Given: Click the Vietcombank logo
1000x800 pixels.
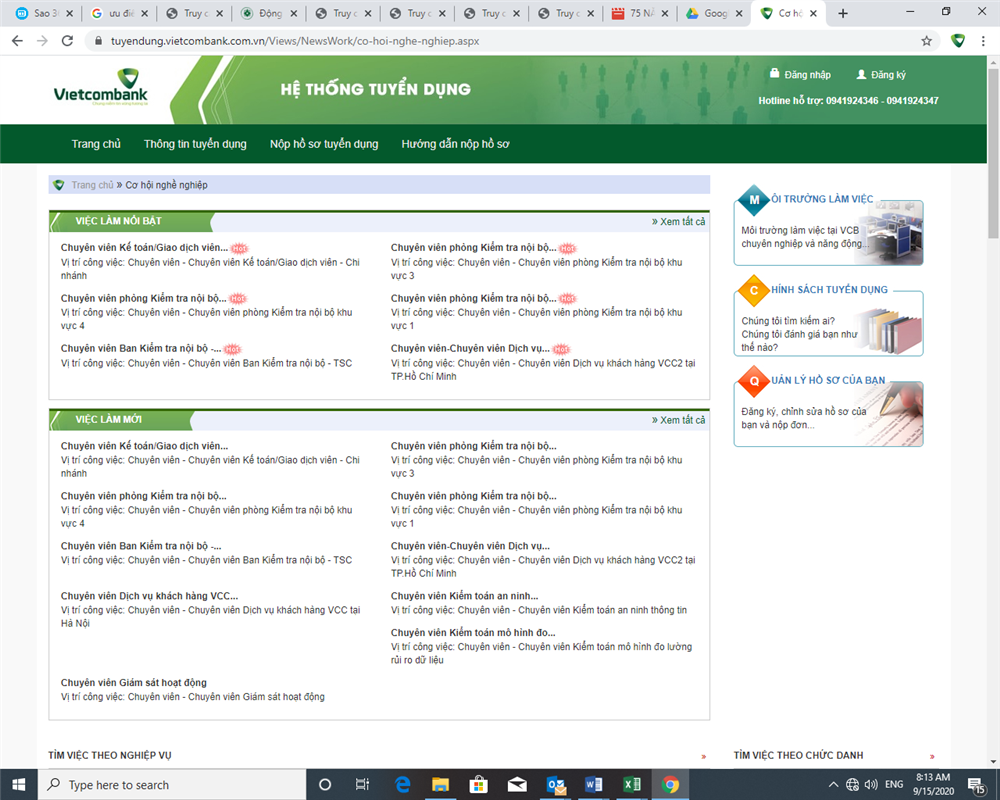Looking at the screenshot, I should point(101,87).
